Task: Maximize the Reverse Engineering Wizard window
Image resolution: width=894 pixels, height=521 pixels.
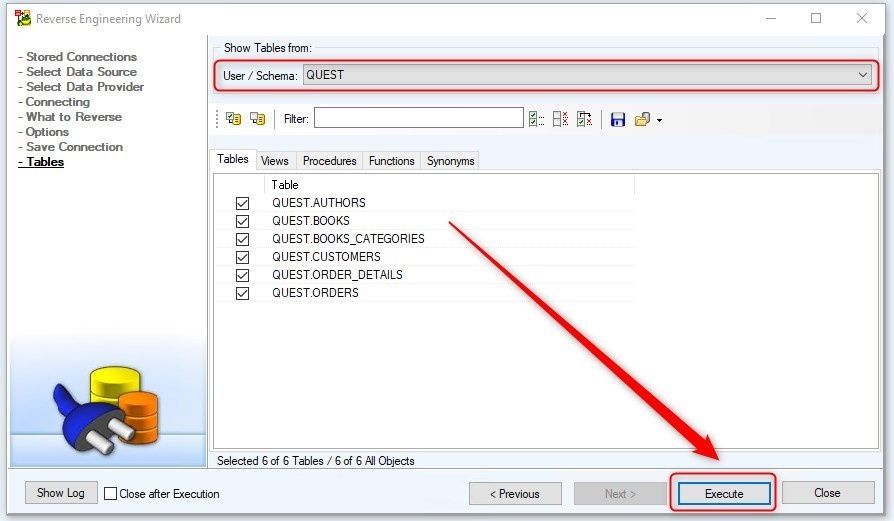Action: tap(816, 18)
